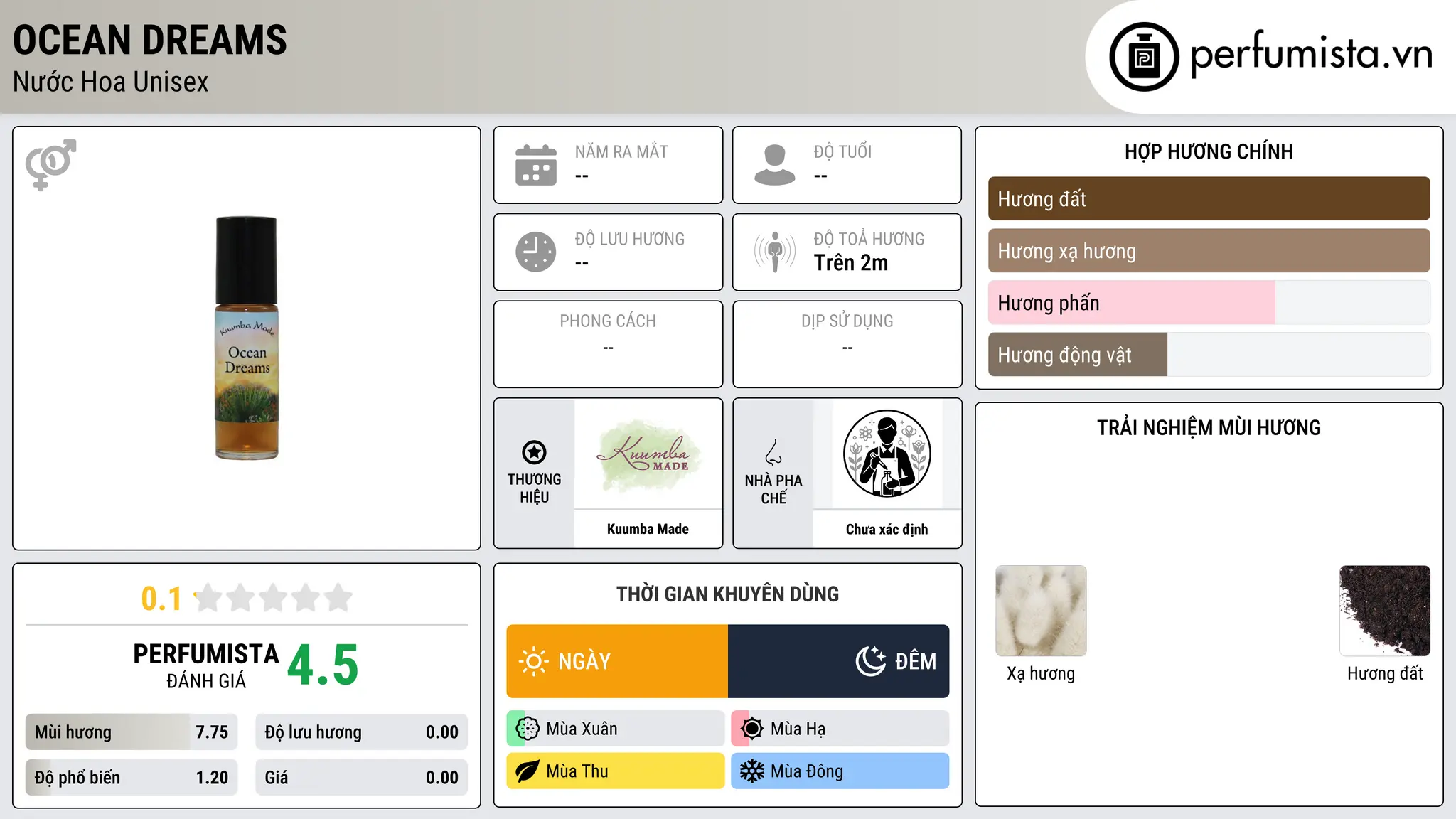Click the star rating icons next to 0.1
This screenshot has width=1456, height=819.
click(x=273, y=598)
